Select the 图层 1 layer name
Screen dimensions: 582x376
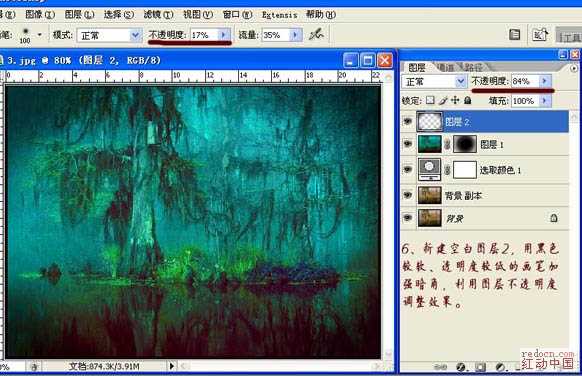coord(492,144)
